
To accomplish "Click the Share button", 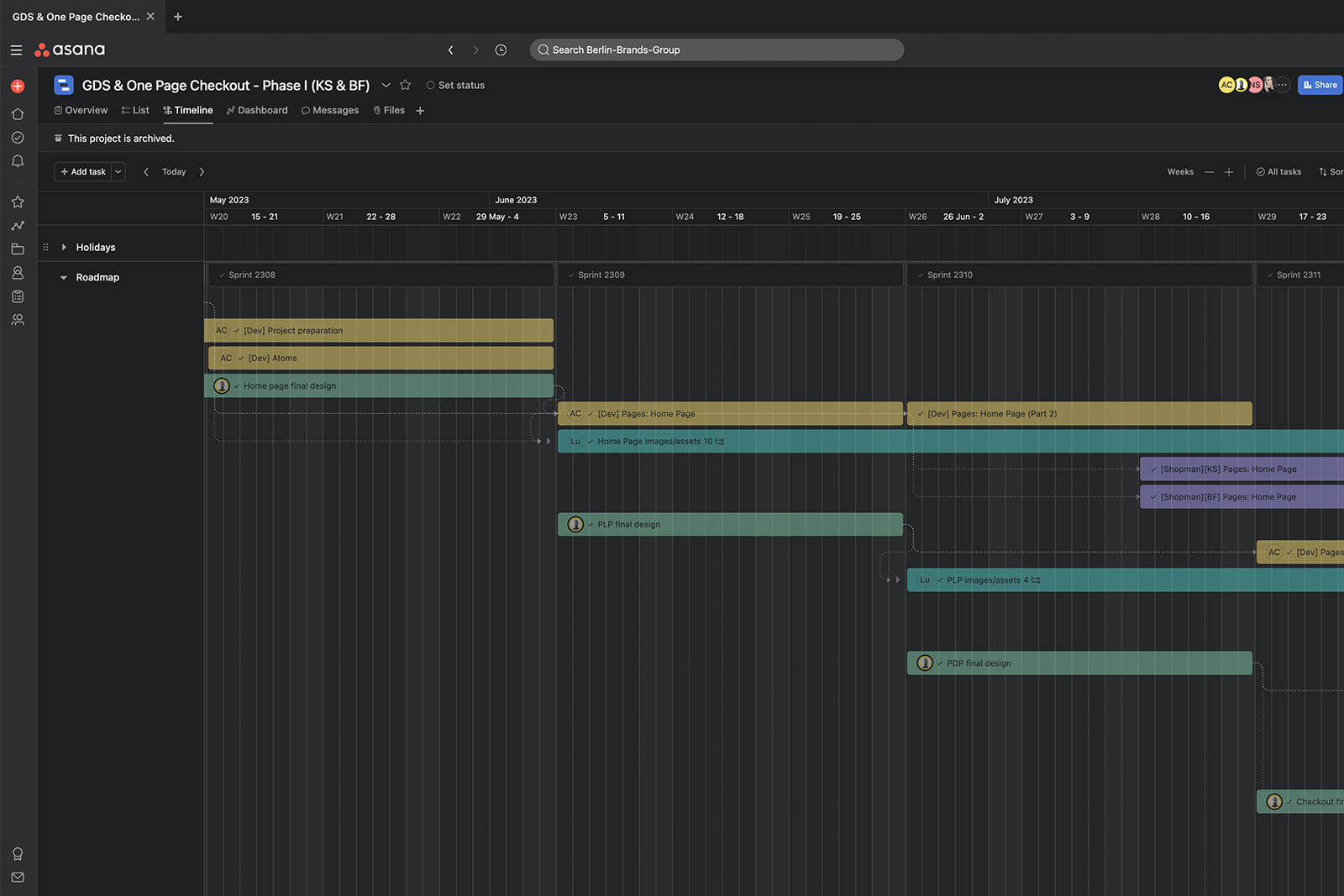I will (1320, 85).
